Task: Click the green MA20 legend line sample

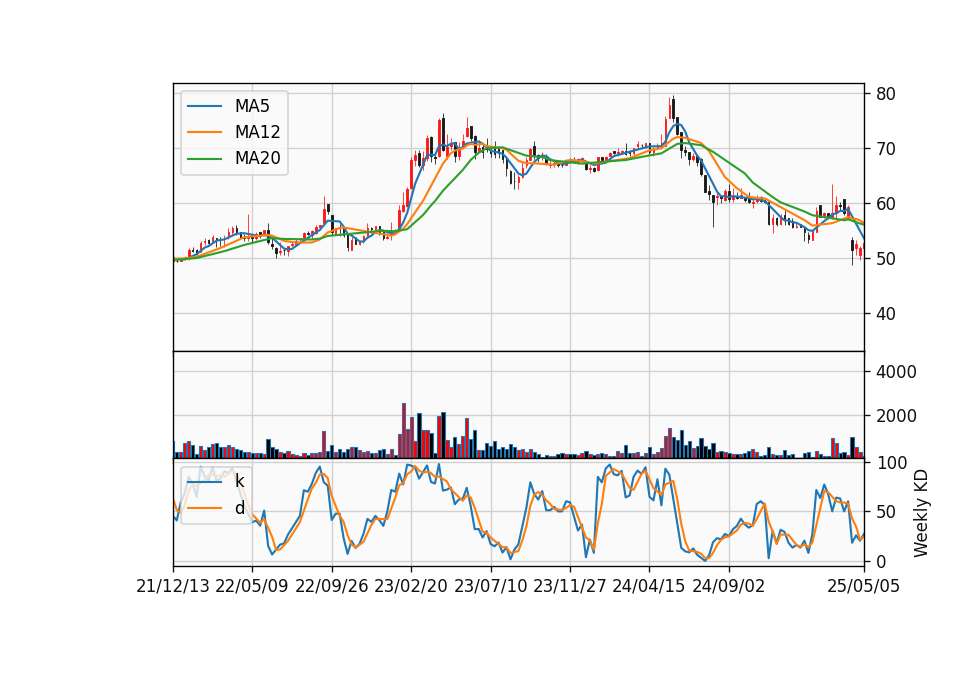Action: pos(204,159)
